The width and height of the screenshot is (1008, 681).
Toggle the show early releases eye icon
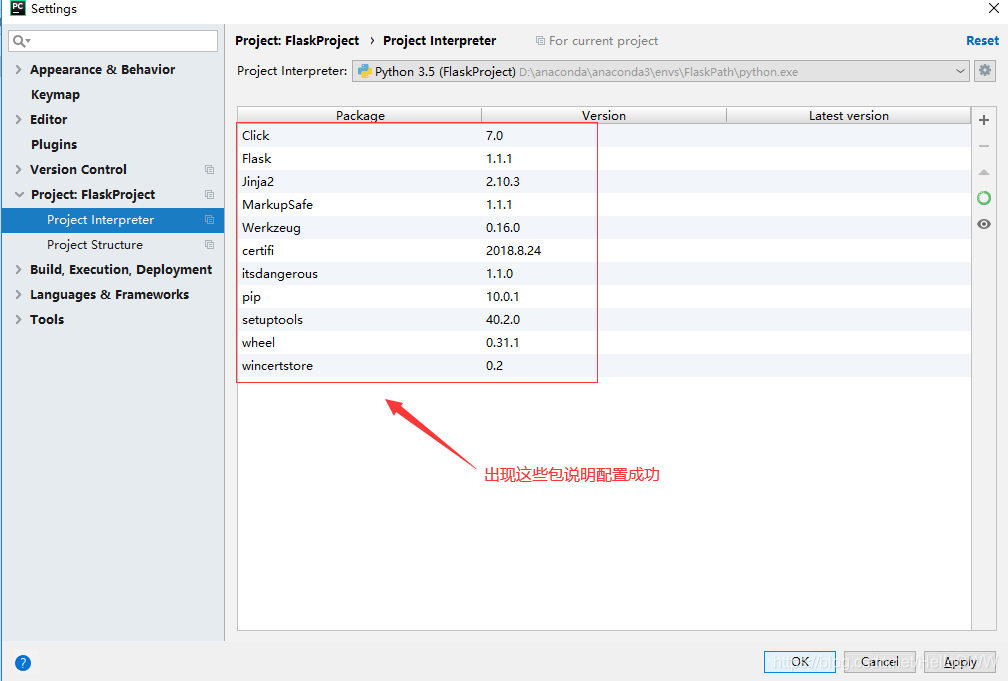click(x=984, y=224)
